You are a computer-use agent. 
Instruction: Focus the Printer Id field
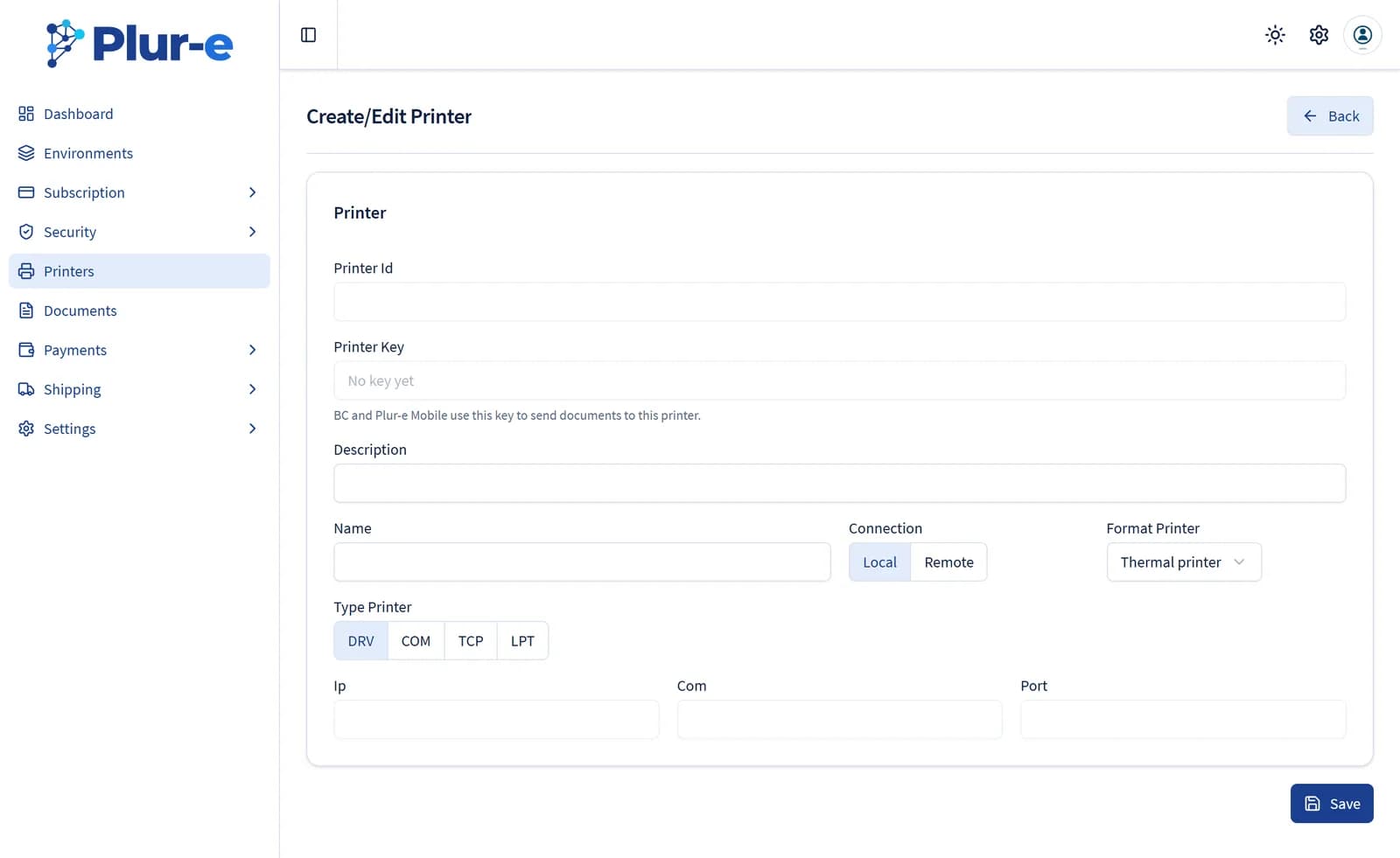pos(839,302)
